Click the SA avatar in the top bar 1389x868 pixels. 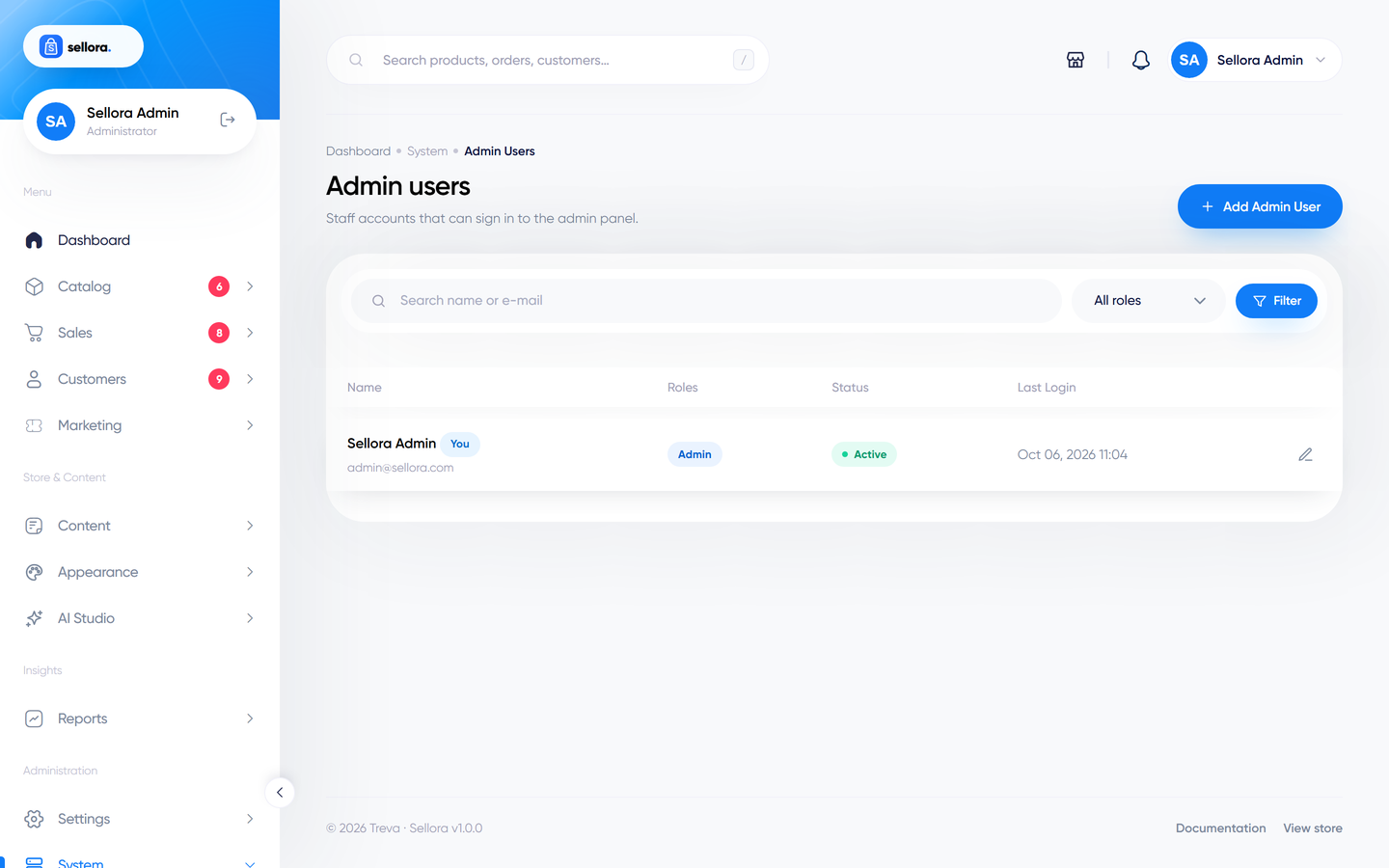coord(1189,60)
